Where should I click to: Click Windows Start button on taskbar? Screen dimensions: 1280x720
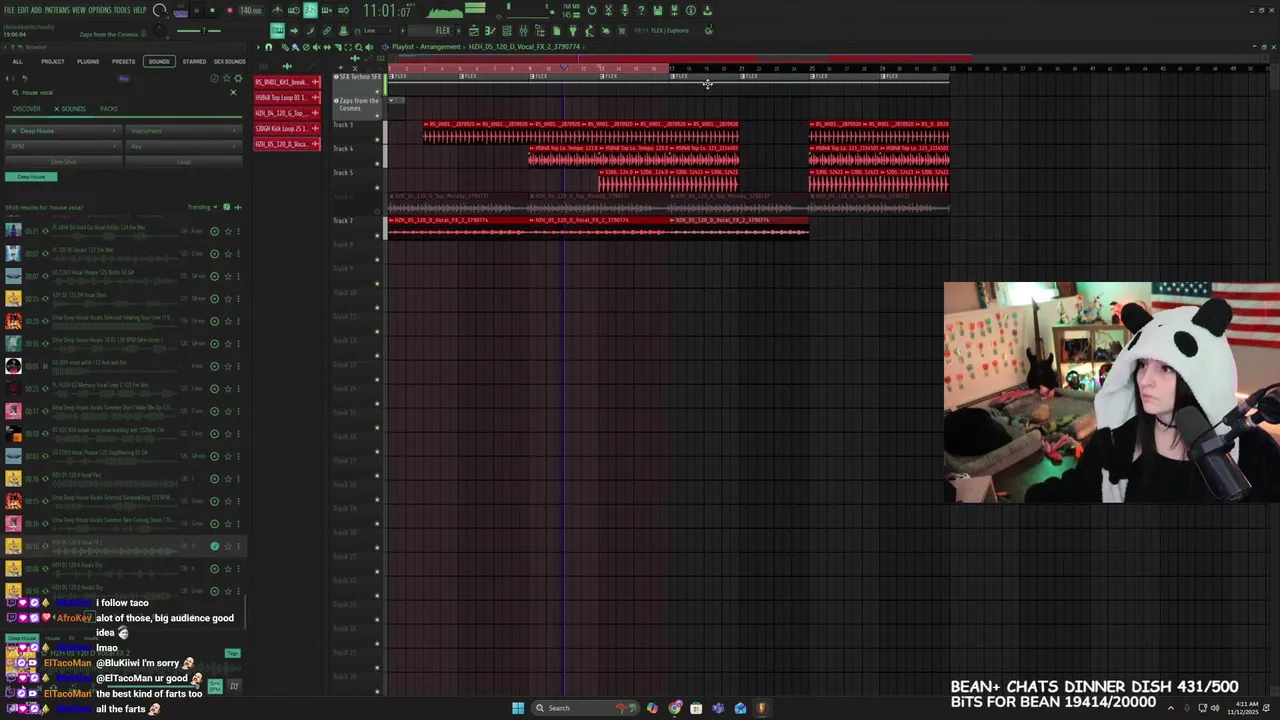[x=518, y=708]
